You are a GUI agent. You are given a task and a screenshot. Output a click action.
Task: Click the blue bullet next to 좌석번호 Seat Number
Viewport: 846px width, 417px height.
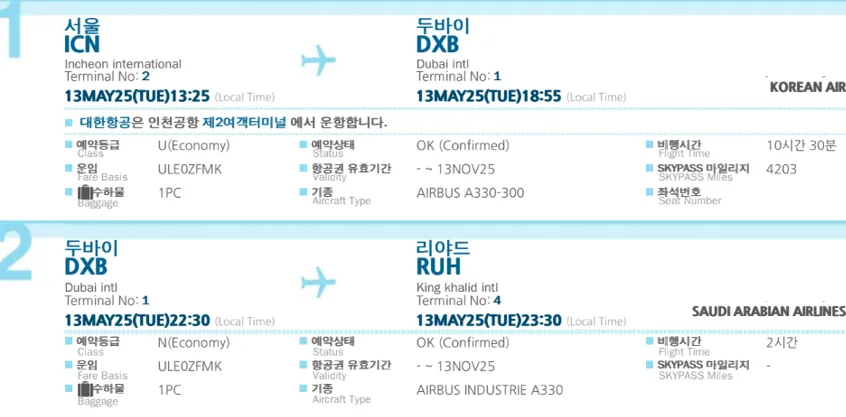coord(650,192)
